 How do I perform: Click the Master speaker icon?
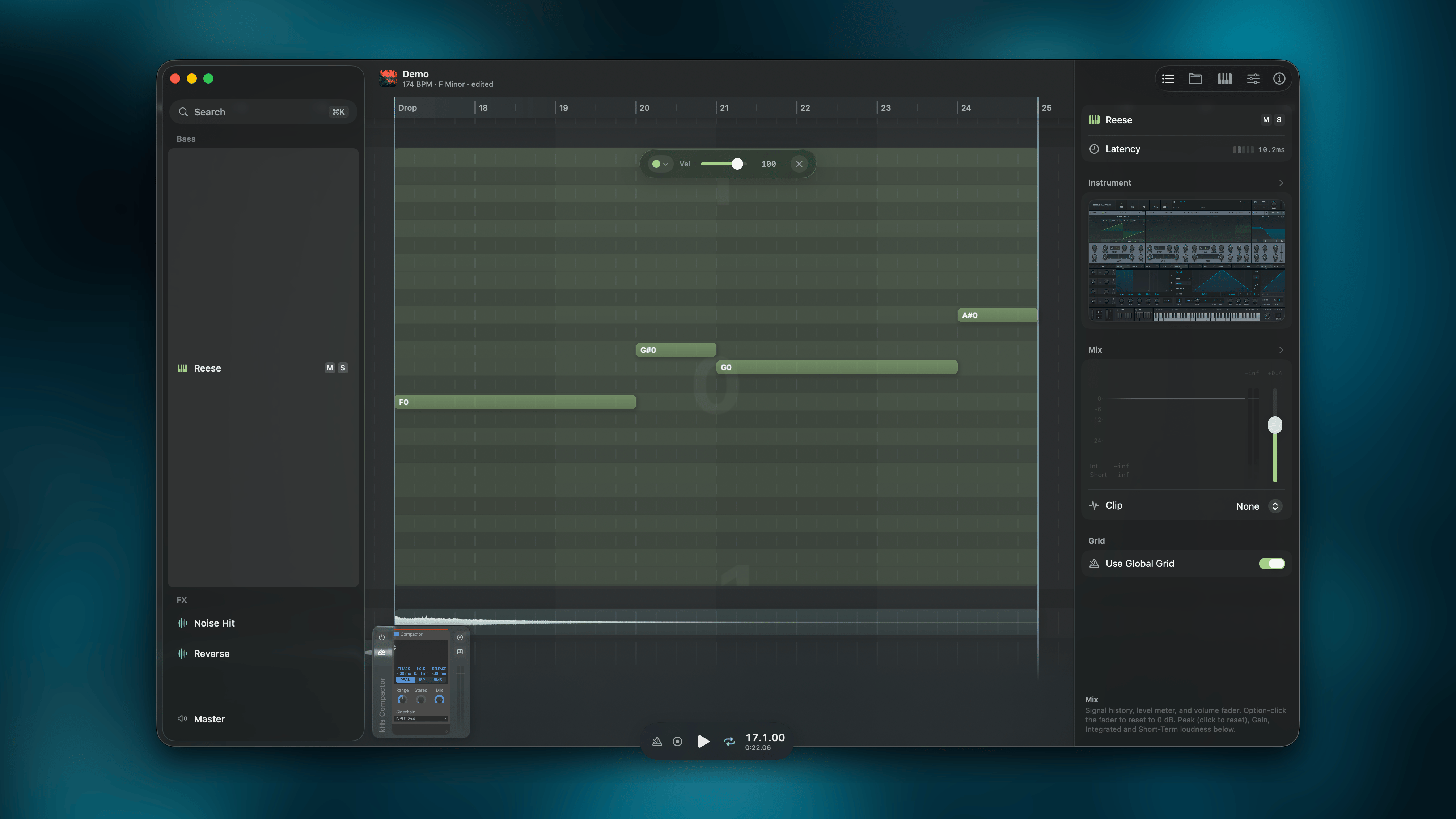pyautogui.click(x=182, y=719)
